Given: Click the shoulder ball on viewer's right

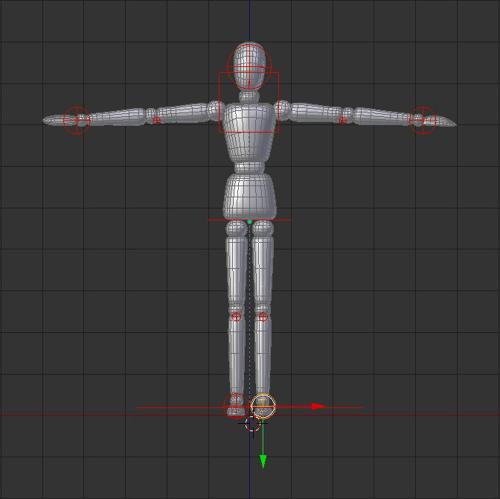Looking at the screenshot, I should (283, 110).
